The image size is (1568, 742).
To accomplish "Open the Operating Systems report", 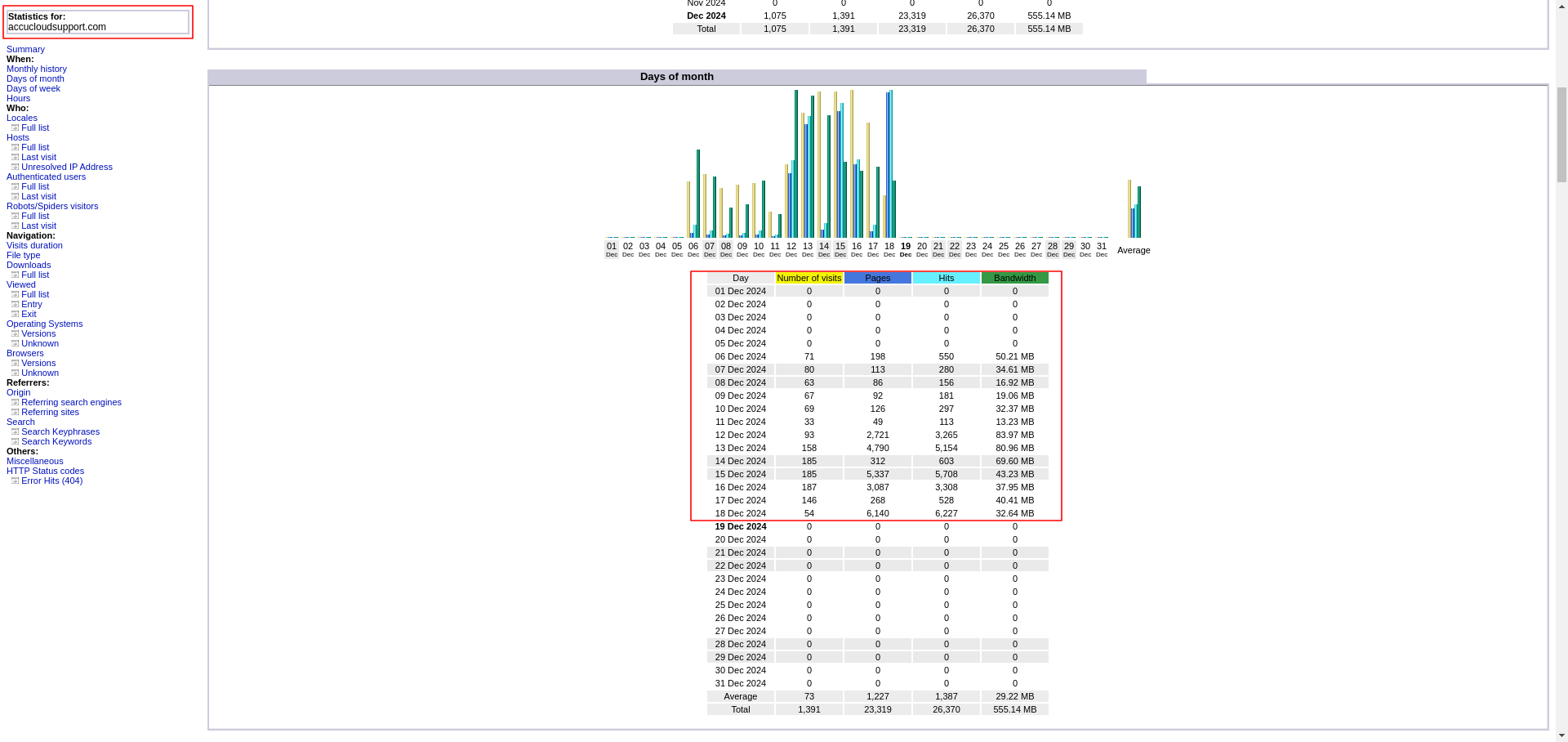I will tap(44, 324).
